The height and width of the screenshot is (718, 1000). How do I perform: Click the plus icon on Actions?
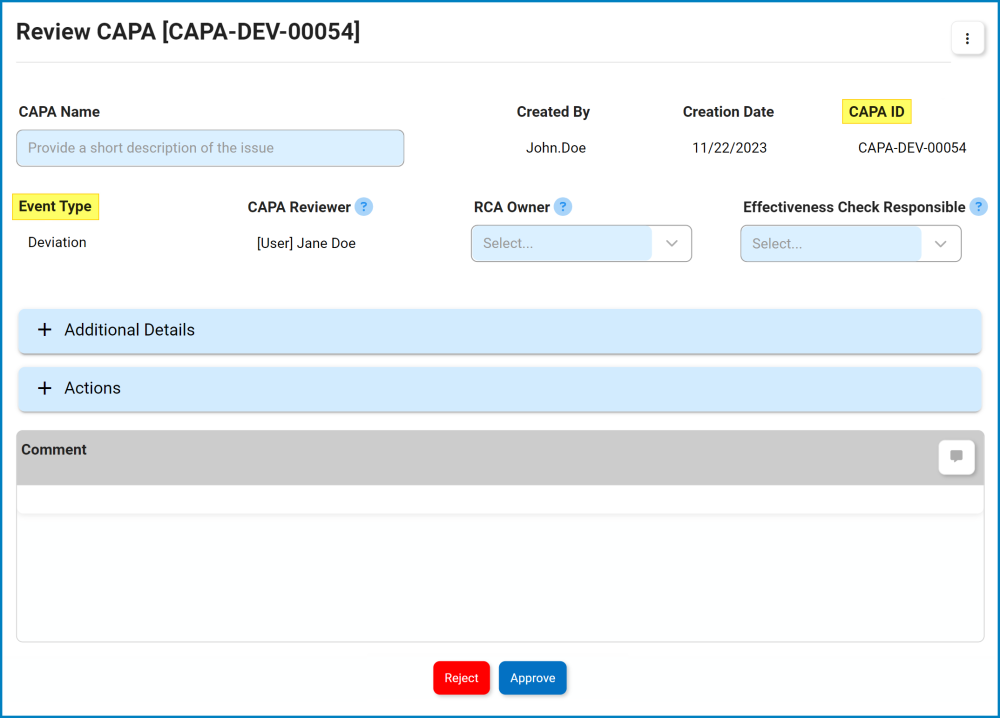point(44,389)
